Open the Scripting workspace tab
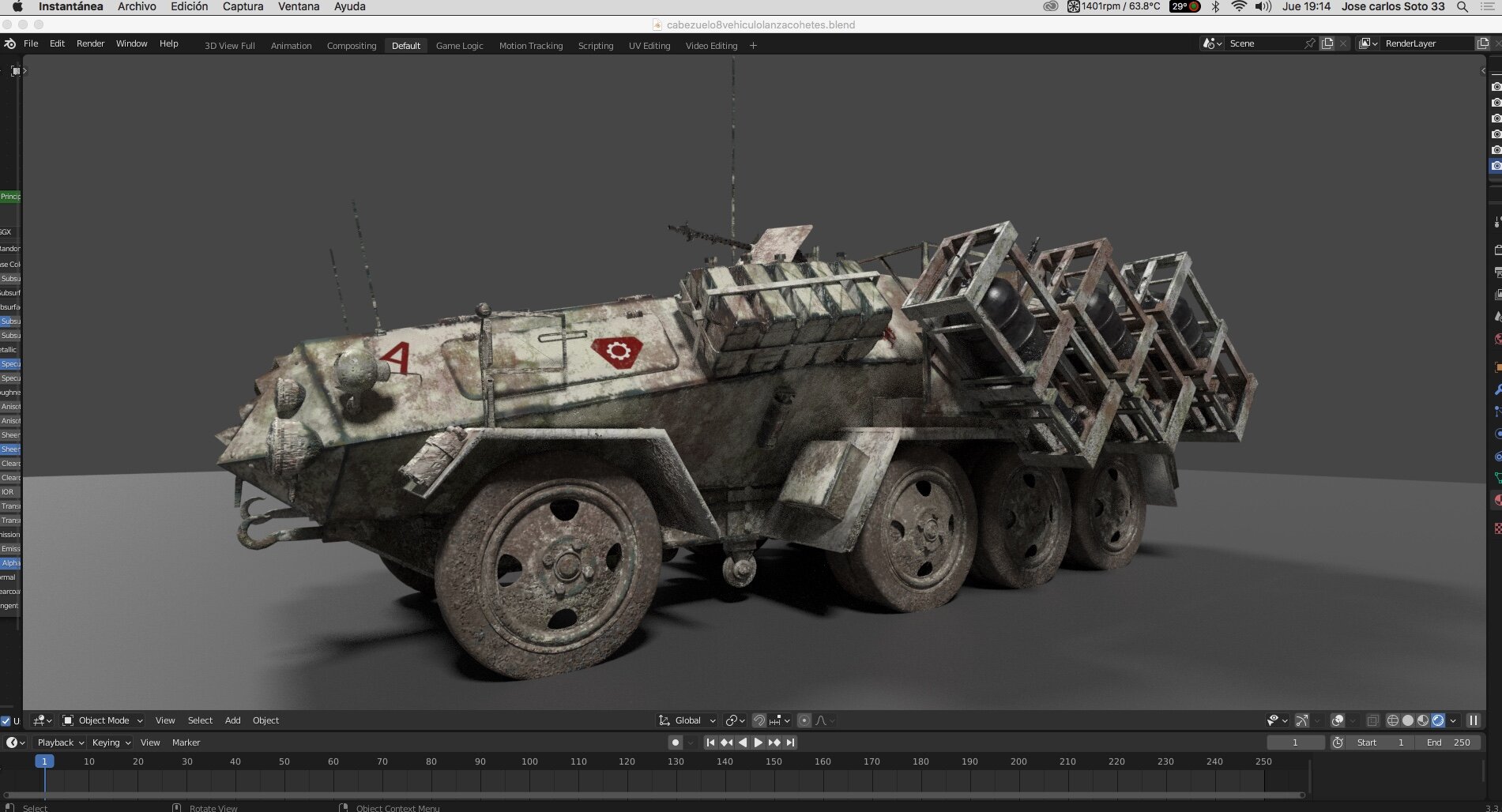Viewport: 1502px width, 812px height. pyautogui.click(x=596, y=46)
